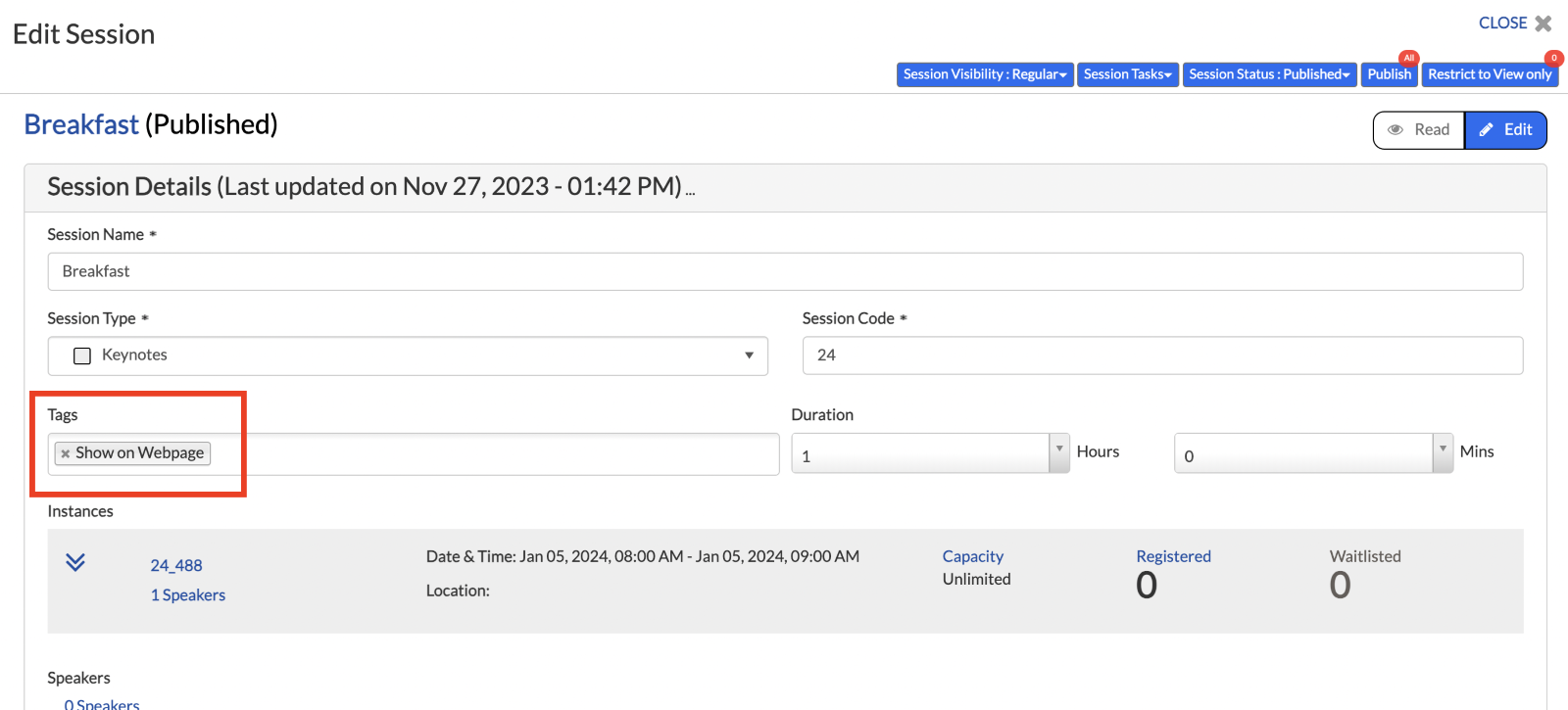Open the duration Hours dropdown
Viewport: 1568px width, 710px height.
point(1059,453)
